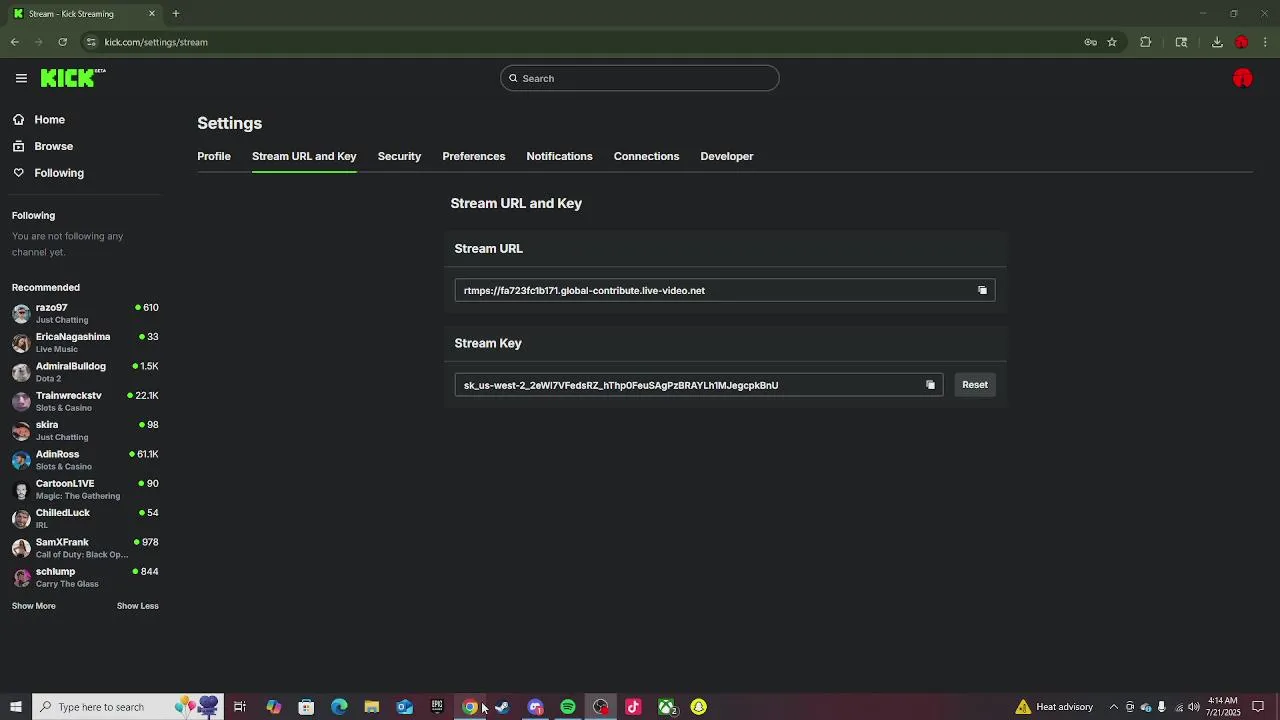Viewport: 1280px width, 720px height.
Task: Reset the stream key
Action: coord(975,385)
